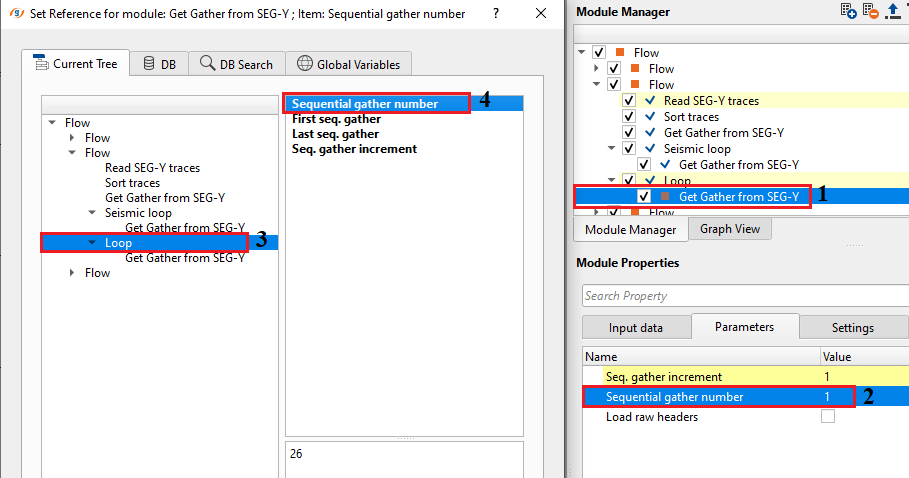
Task: Click the Load raw headers parameter name
Action: point(652,417)
